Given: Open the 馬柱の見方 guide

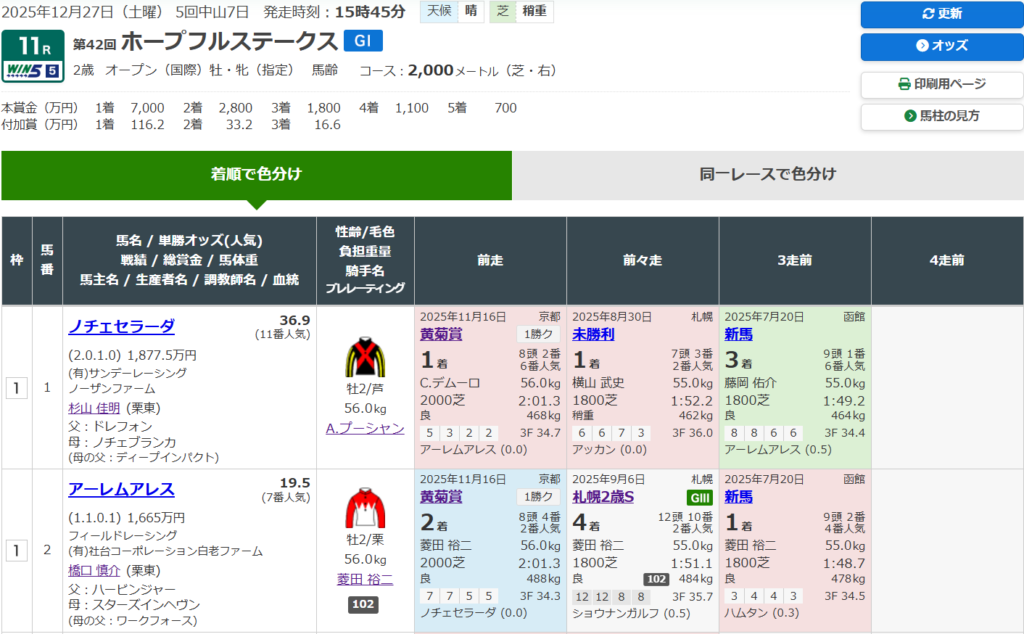Looking at the screenshot, I should point(941,116).
